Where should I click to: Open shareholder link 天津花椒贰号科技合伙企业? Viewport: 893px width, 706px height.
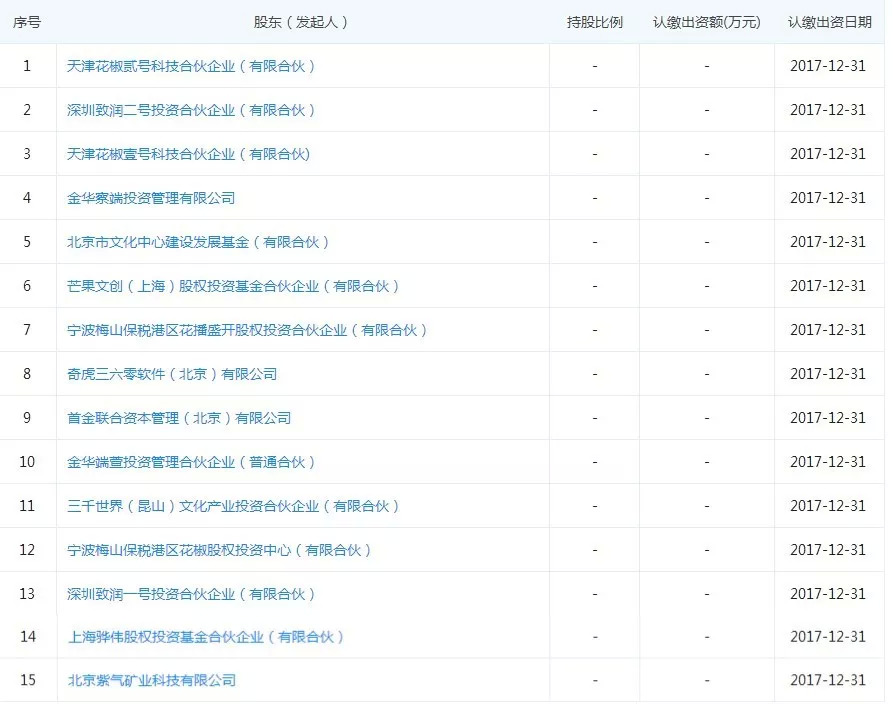191,66
